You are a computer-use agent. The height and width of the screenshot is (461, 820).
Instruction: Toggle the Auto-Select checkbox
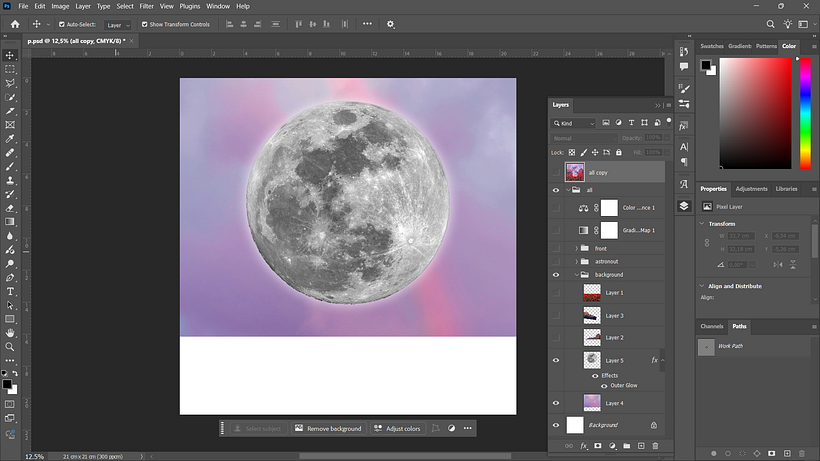62,25
